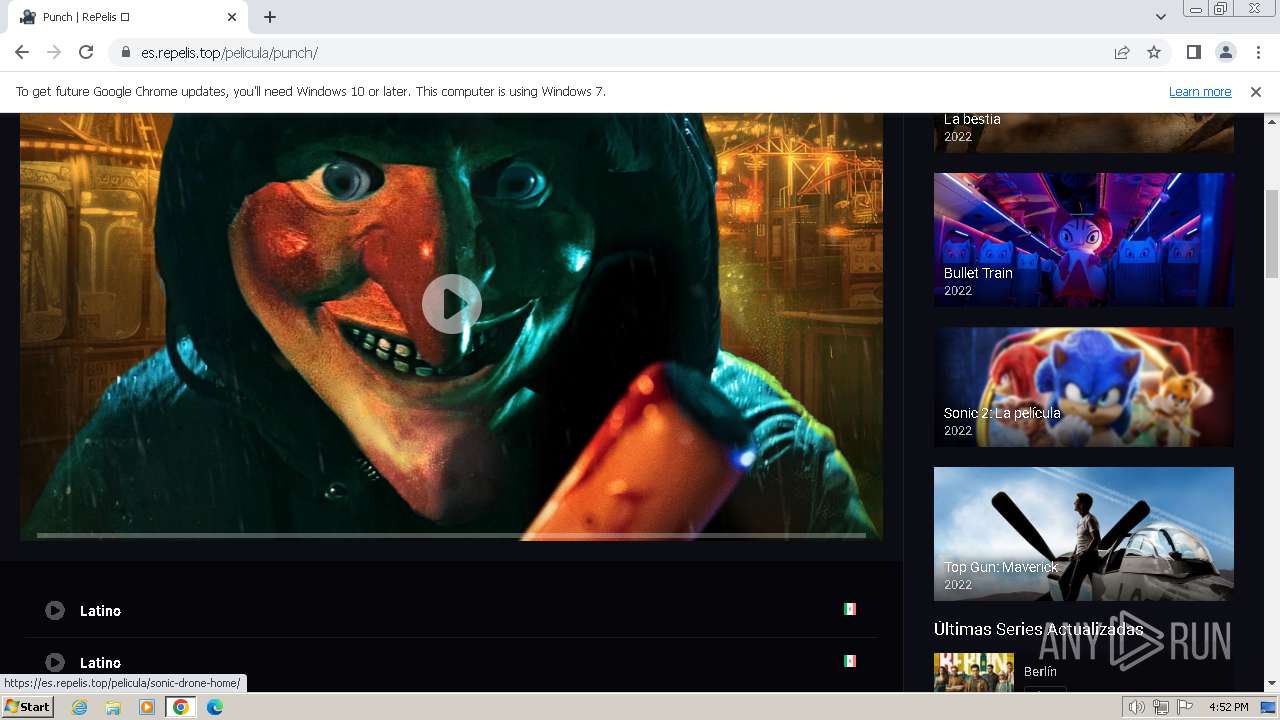Click the taskbar clock 4:52 PM
The image size is (1280, 720).
1228,707
